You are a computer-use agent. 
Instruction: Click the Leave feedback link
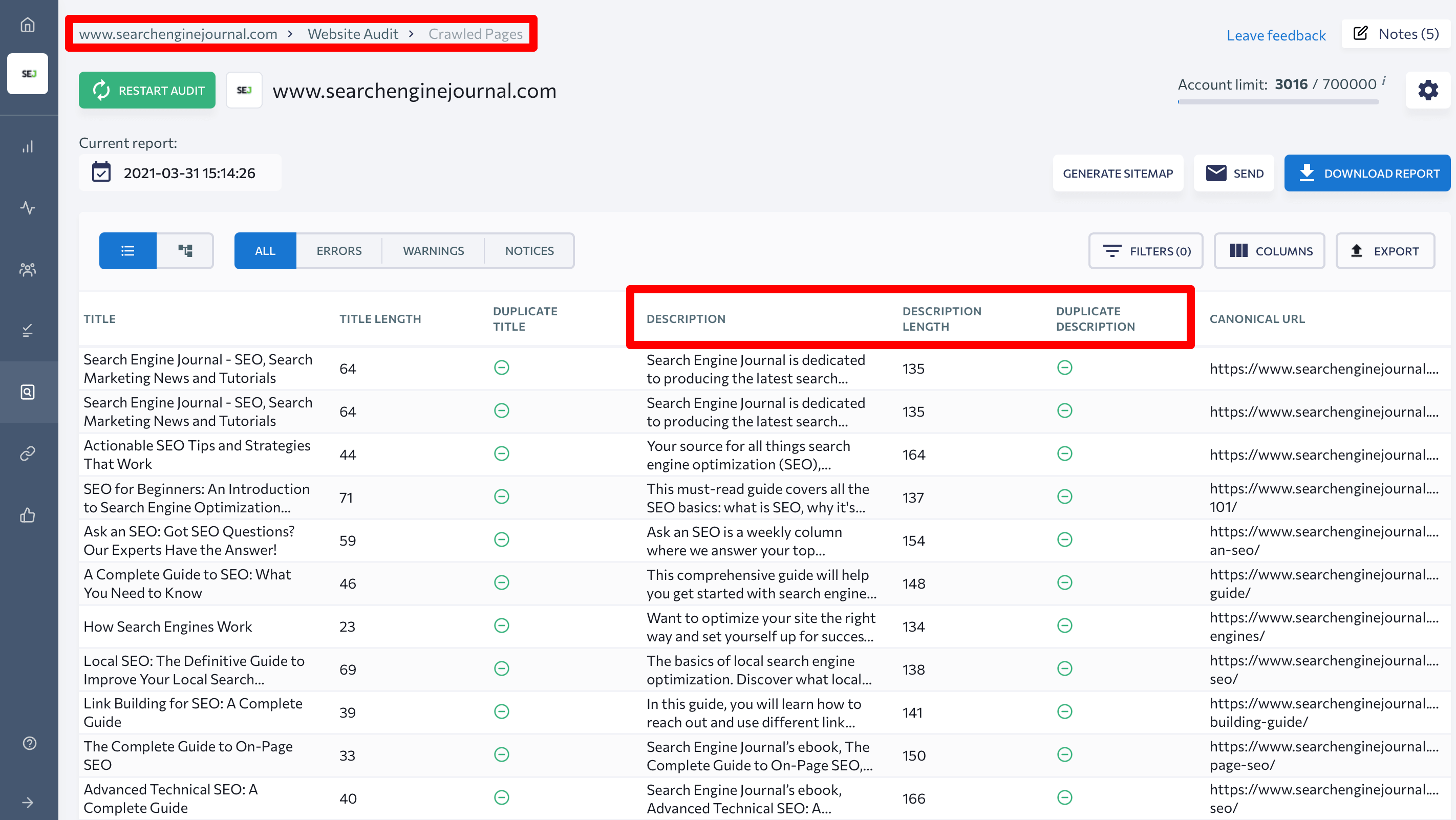(x=1276, y=35)
